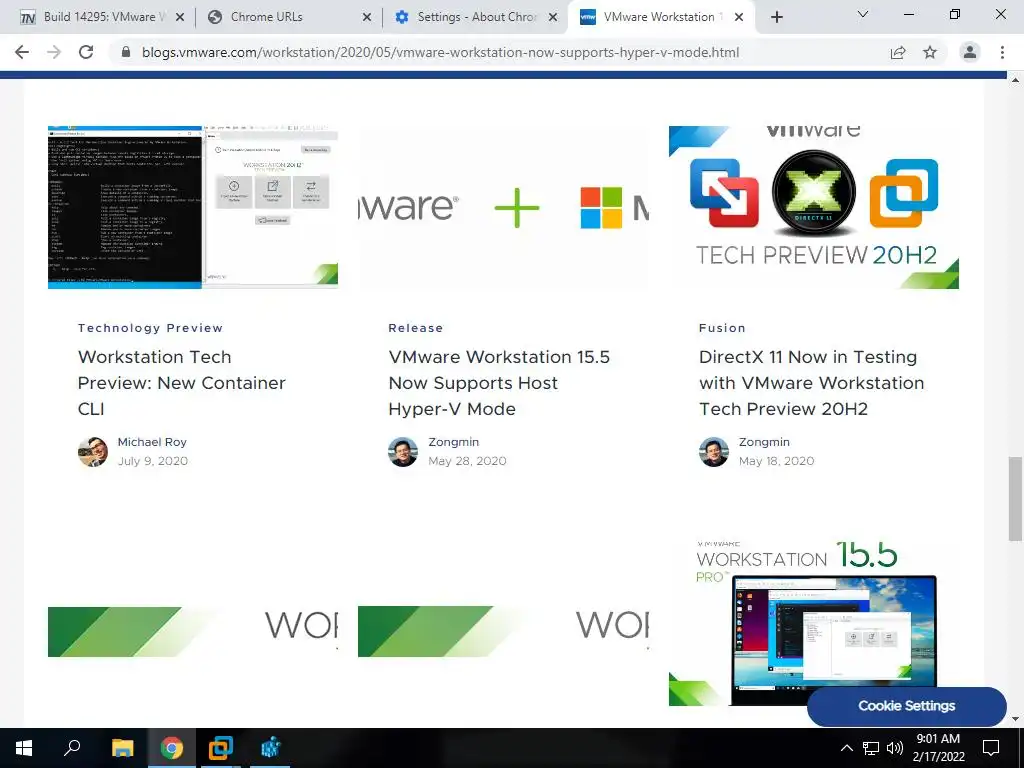Viewport: 1024px width, 768px height.
Task: Open the Workstation 15.5 Pro thumbnail
Action: click(814, 624)
